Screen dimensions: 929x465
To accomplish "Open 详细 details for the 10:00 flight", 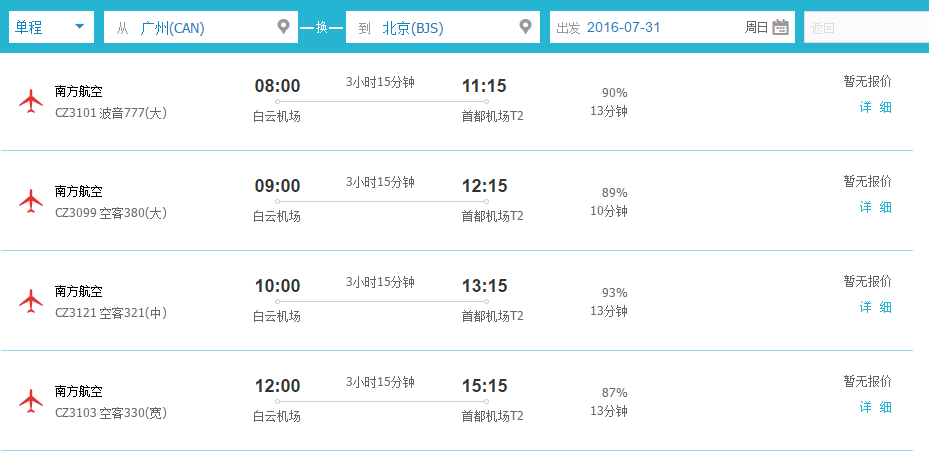I will click(876, 307).
